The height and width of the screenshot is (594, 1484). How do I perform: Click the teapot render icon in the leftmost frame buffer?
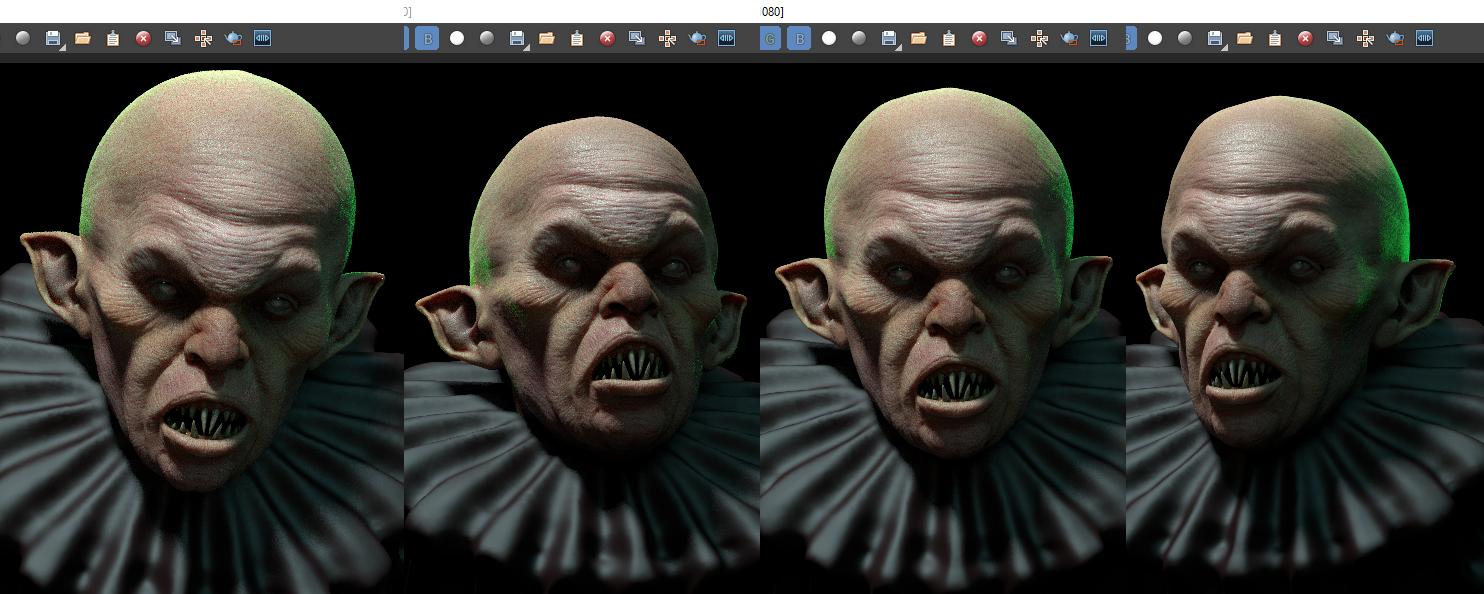click(233, 38)
